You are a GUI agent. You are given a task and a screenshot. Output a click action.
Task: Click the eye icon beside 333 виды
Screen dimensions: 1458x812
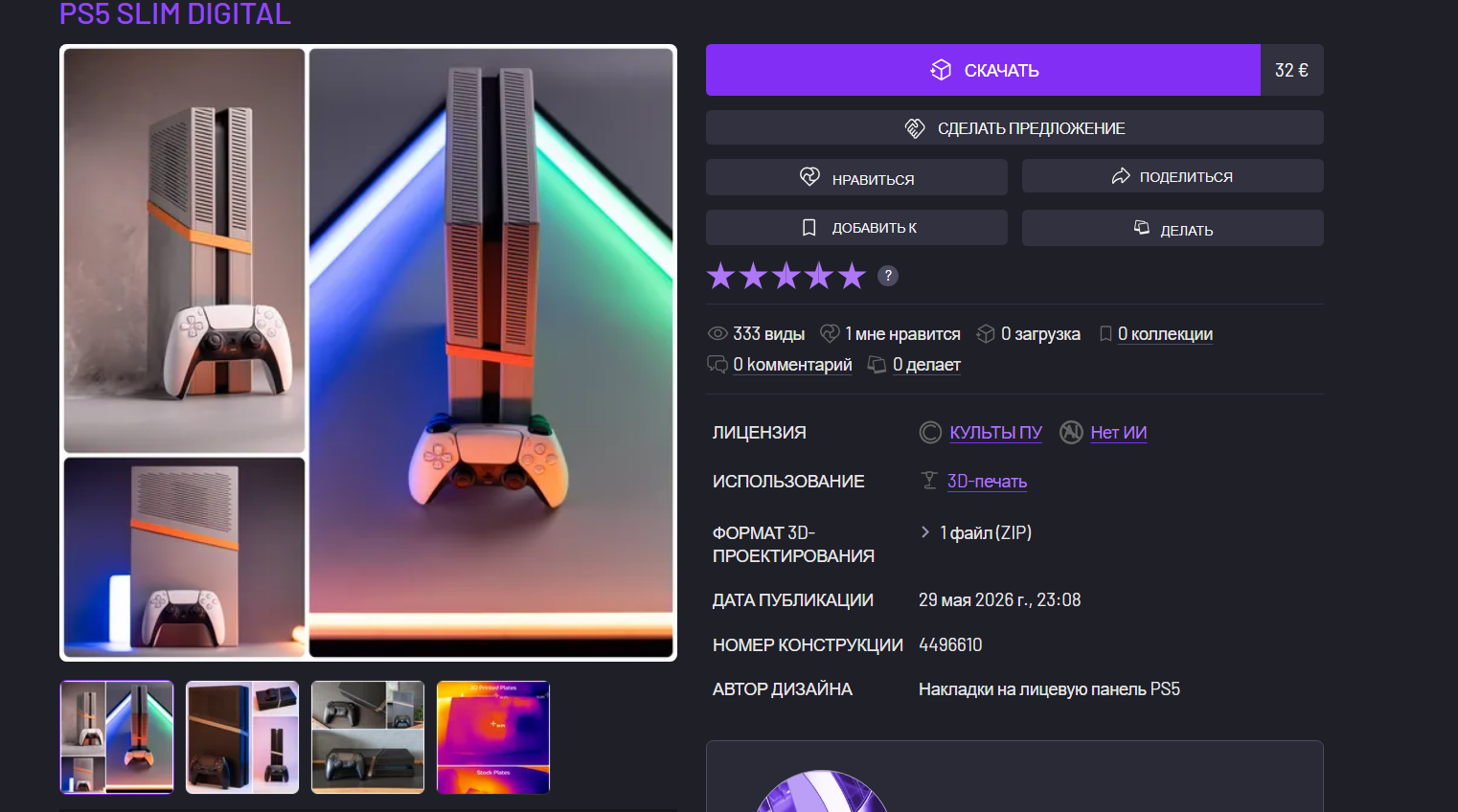tap(718, 333)
